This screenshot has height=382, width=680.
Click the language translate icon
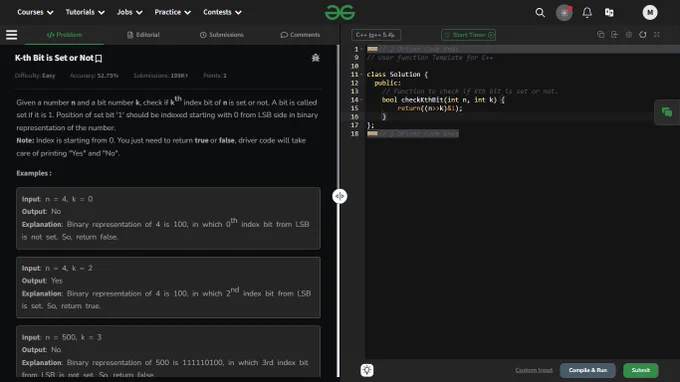click(x=609, y=13)
